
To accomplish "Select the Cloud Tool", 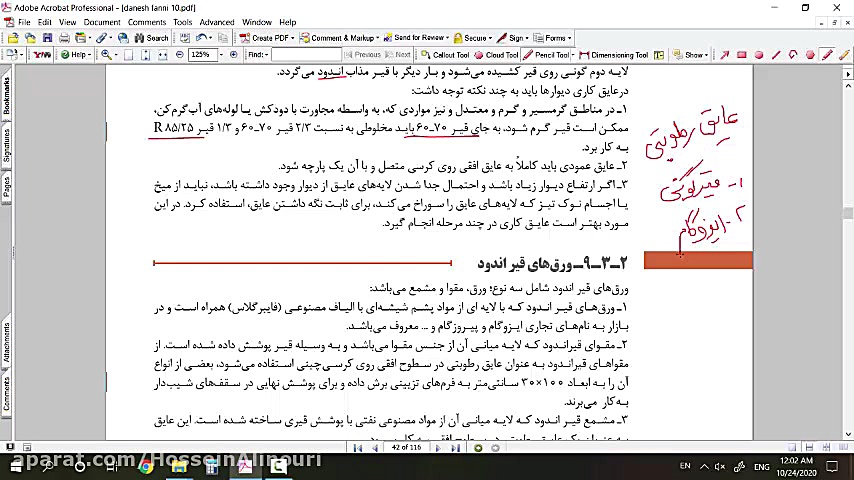I will point(496,54).
